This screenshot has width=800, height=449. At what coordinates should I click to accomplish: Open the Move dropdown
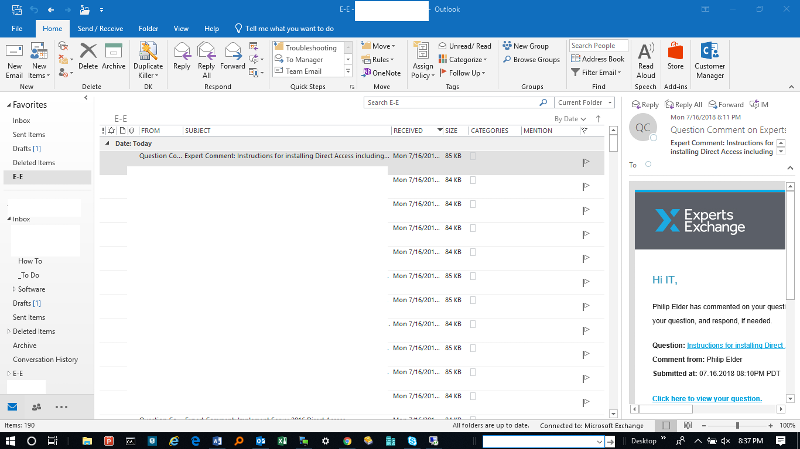378,46
